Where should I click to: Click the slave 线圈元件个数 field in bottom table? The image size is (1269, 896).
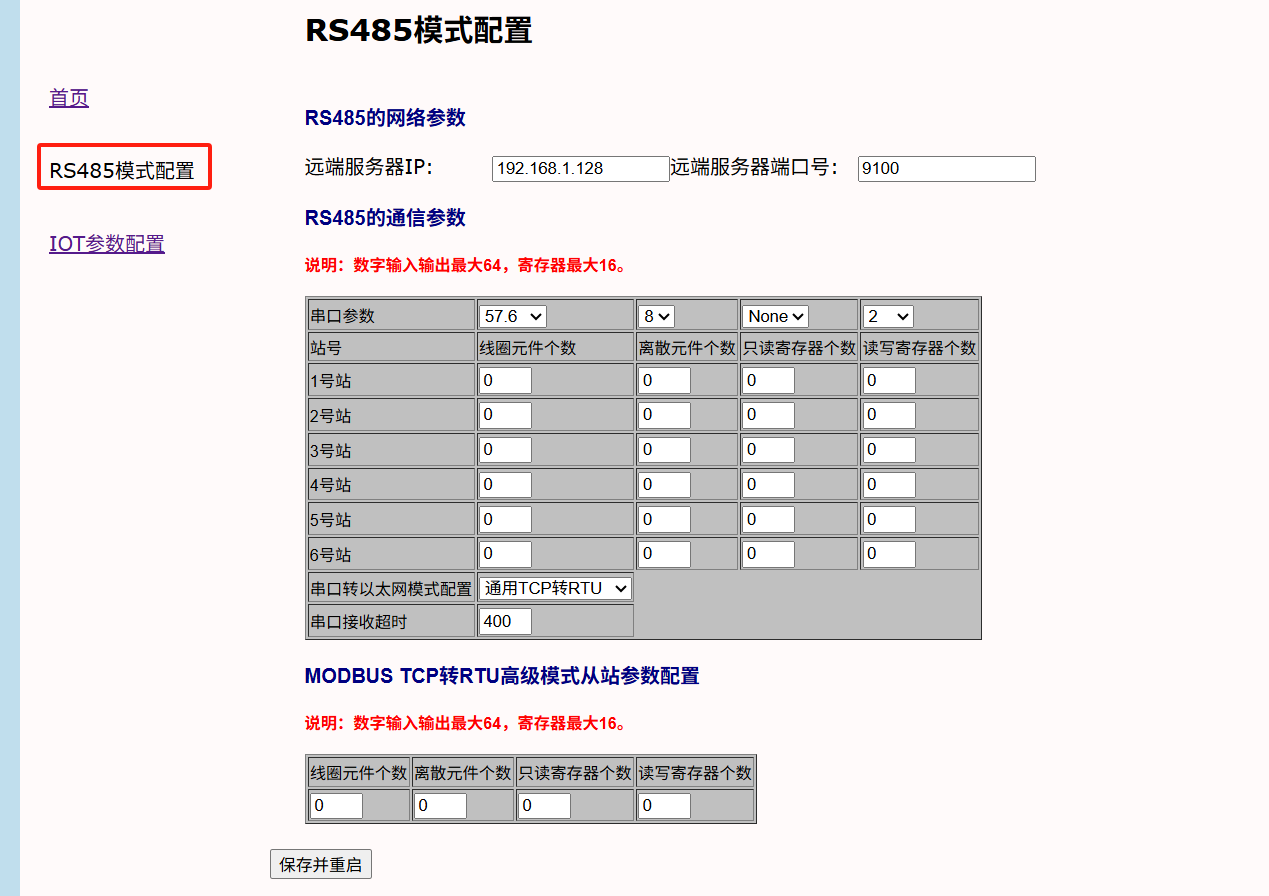coord(337,806)
